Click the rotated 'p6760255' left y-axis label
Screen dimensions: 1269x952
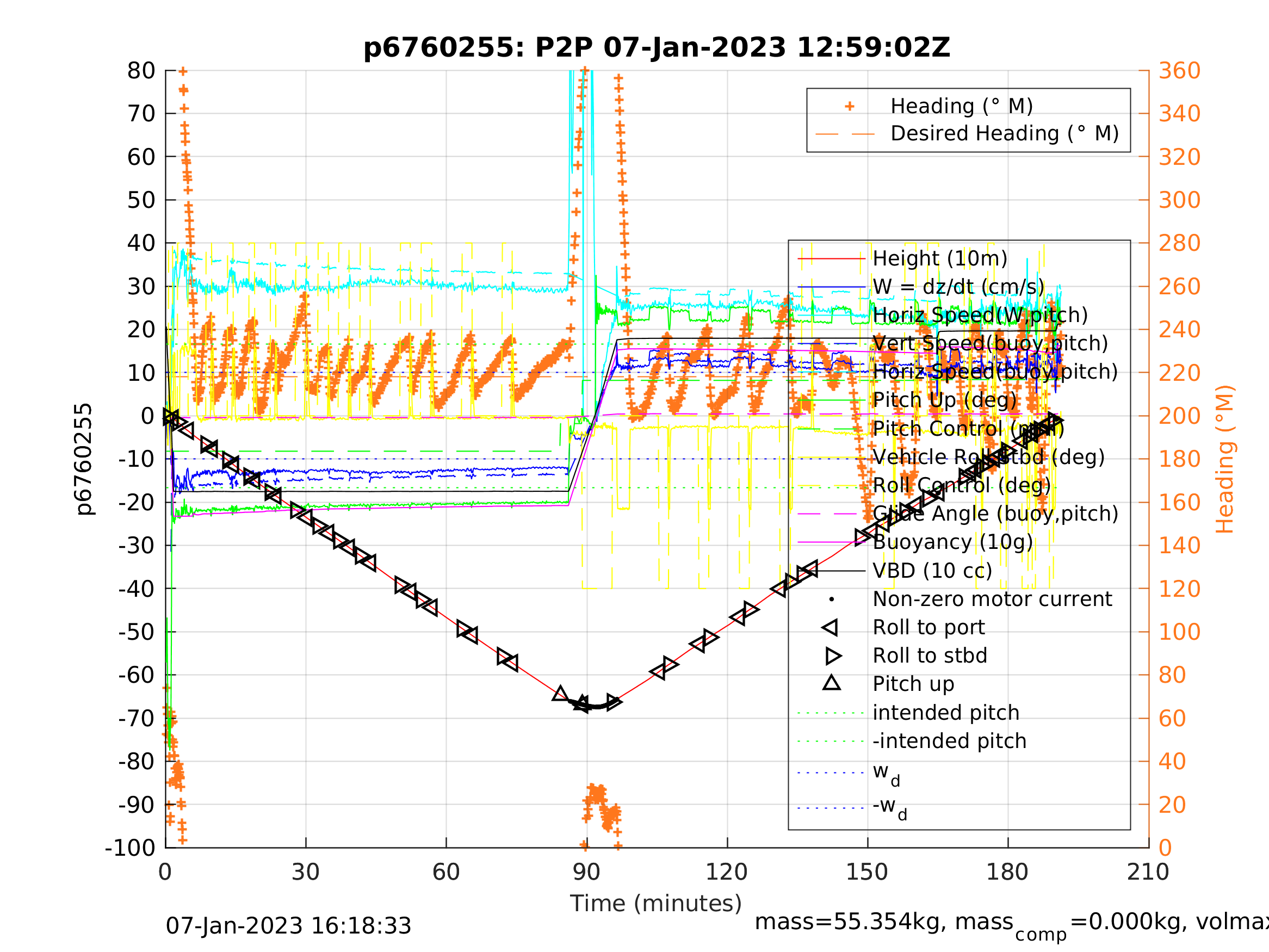coord(84,459)
